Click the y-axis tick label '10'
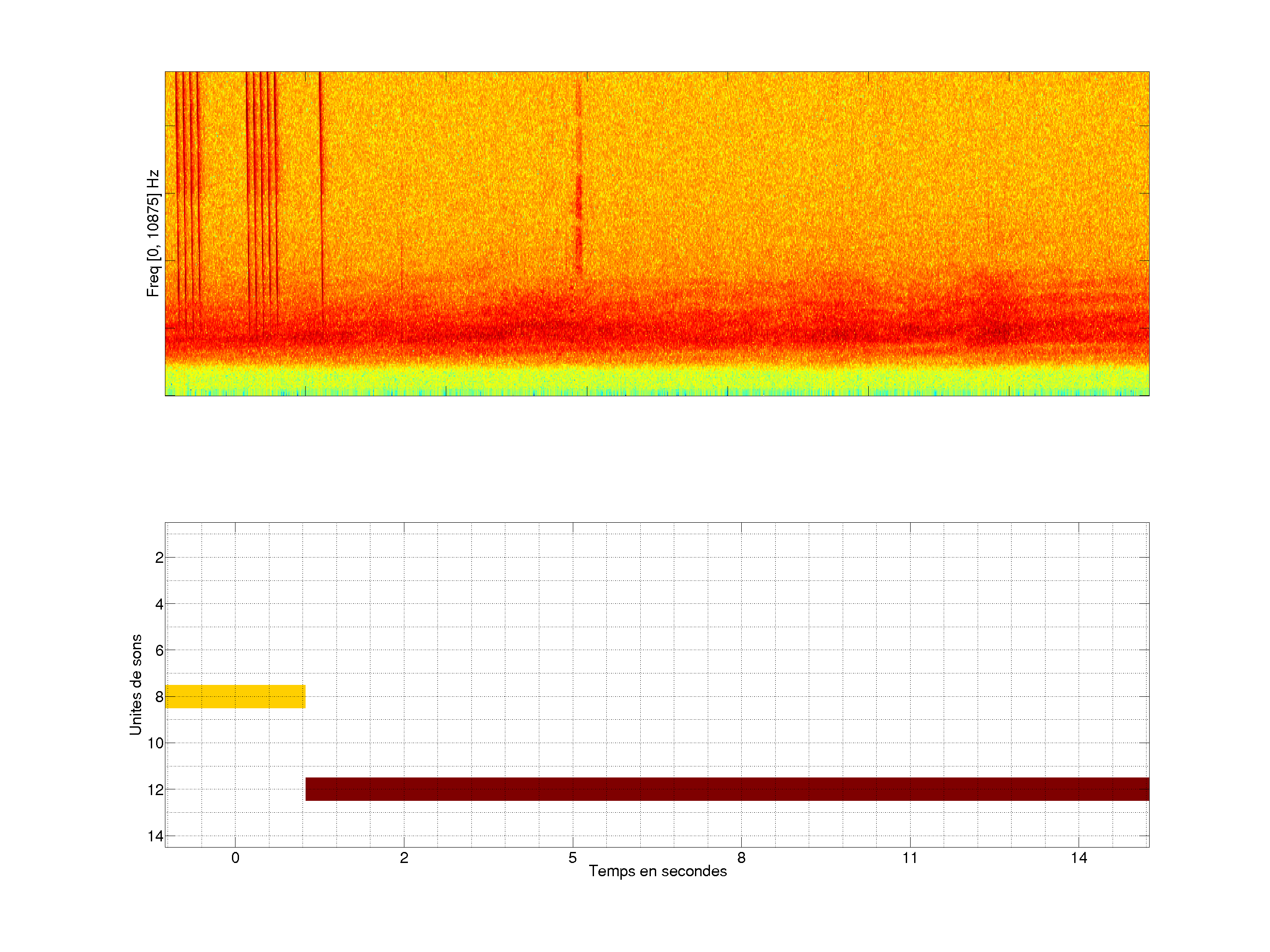The width and height of the screenshot is (1270, 952). (x=156, y=743)
